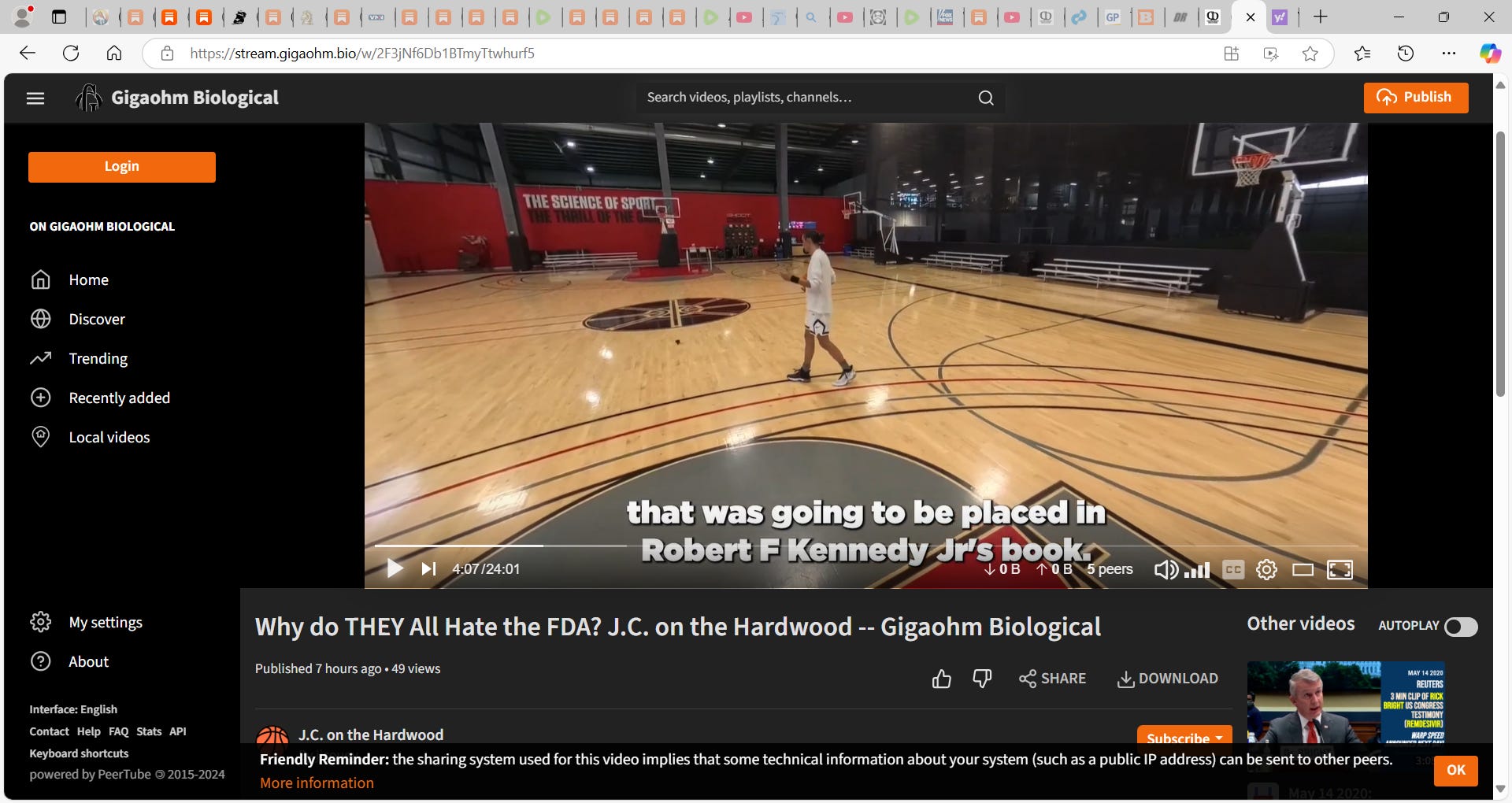This screenshot has height=803, width=1512.
Task: Seek on the video progress bar
Action: click(866, 545)
